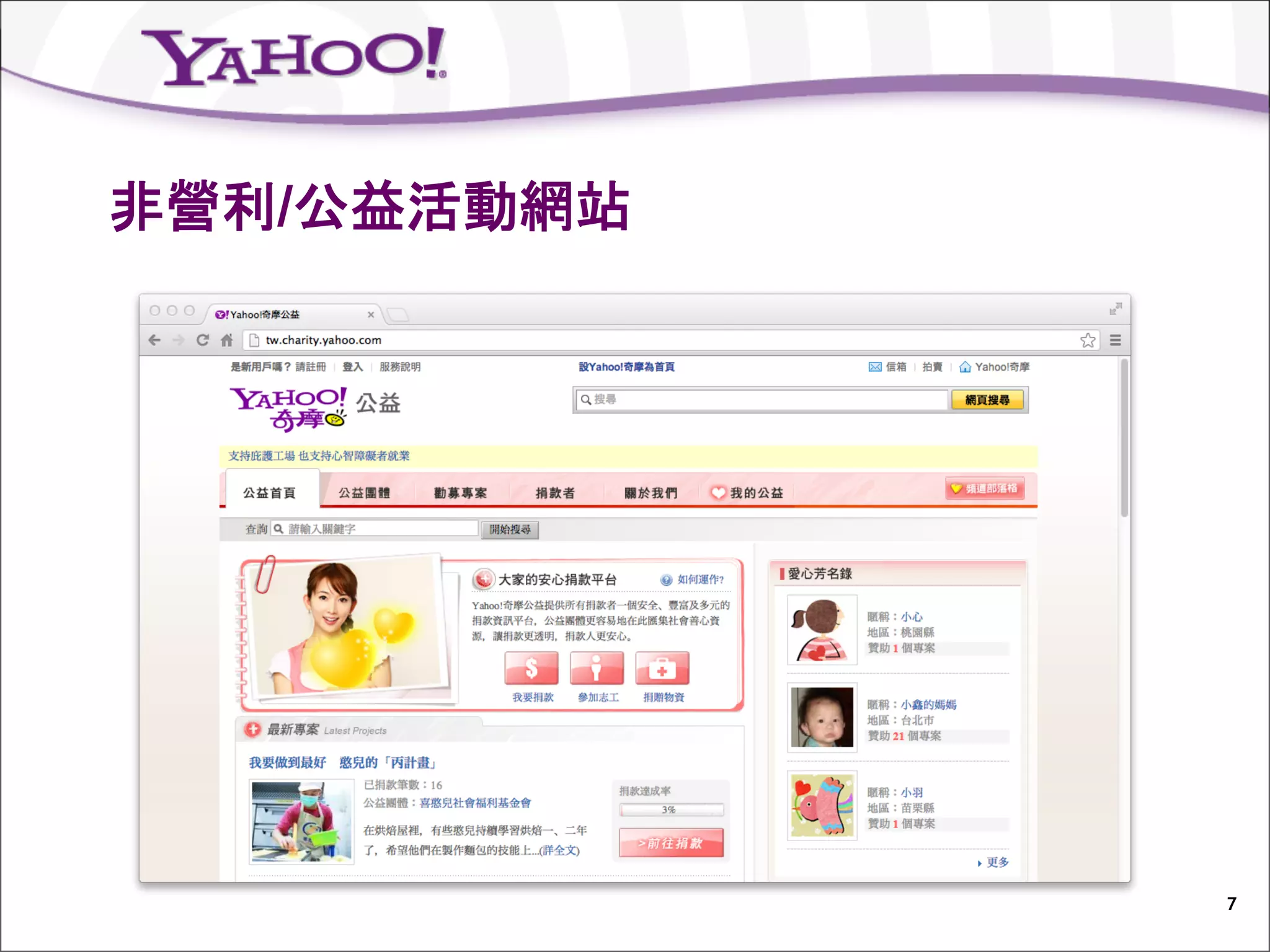Image resolution: width=1270 pixels, height=952 pixels.
Task: Click the 3% donation progress bar
Action: coord(671,809)
